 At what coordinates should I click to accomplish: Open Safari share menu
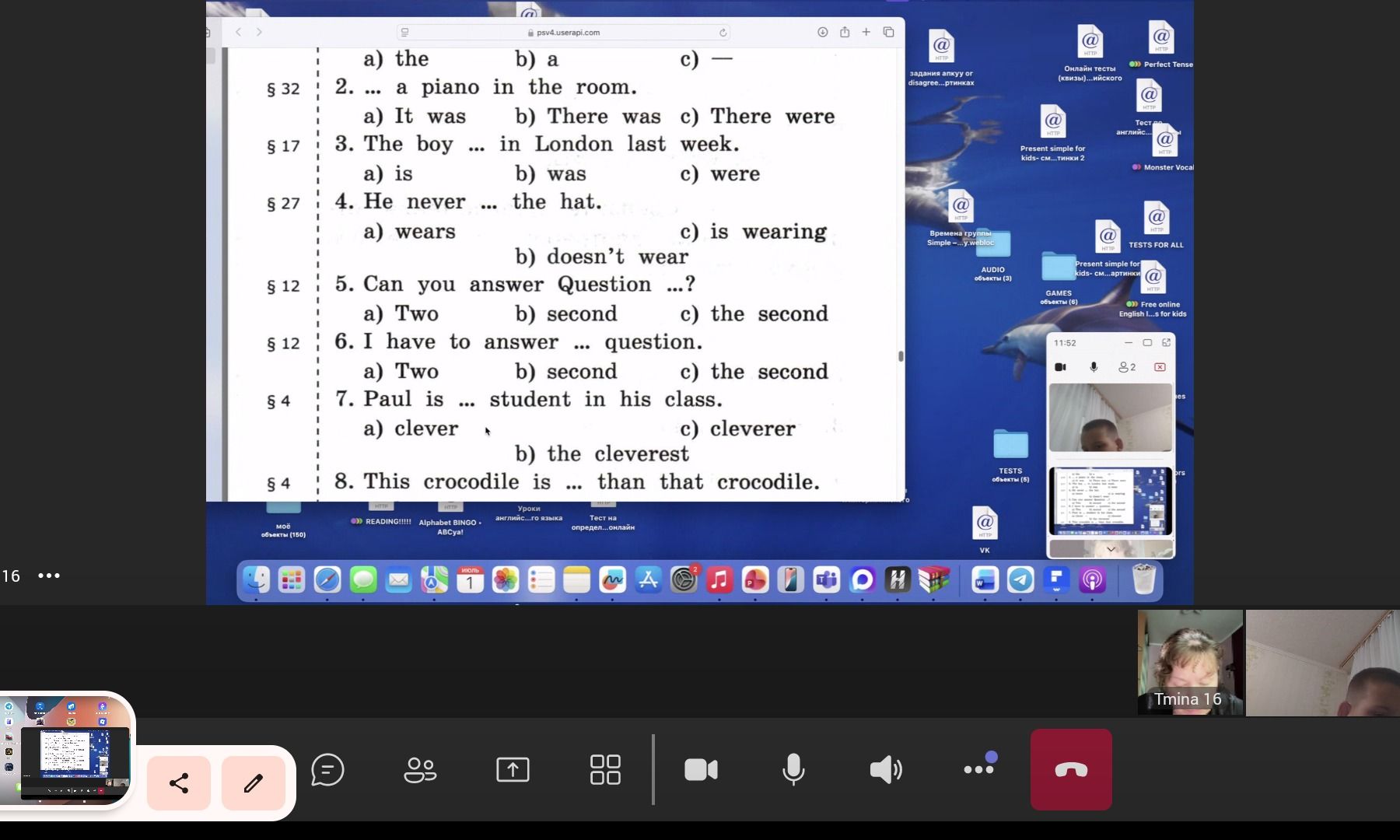(845, 32)
